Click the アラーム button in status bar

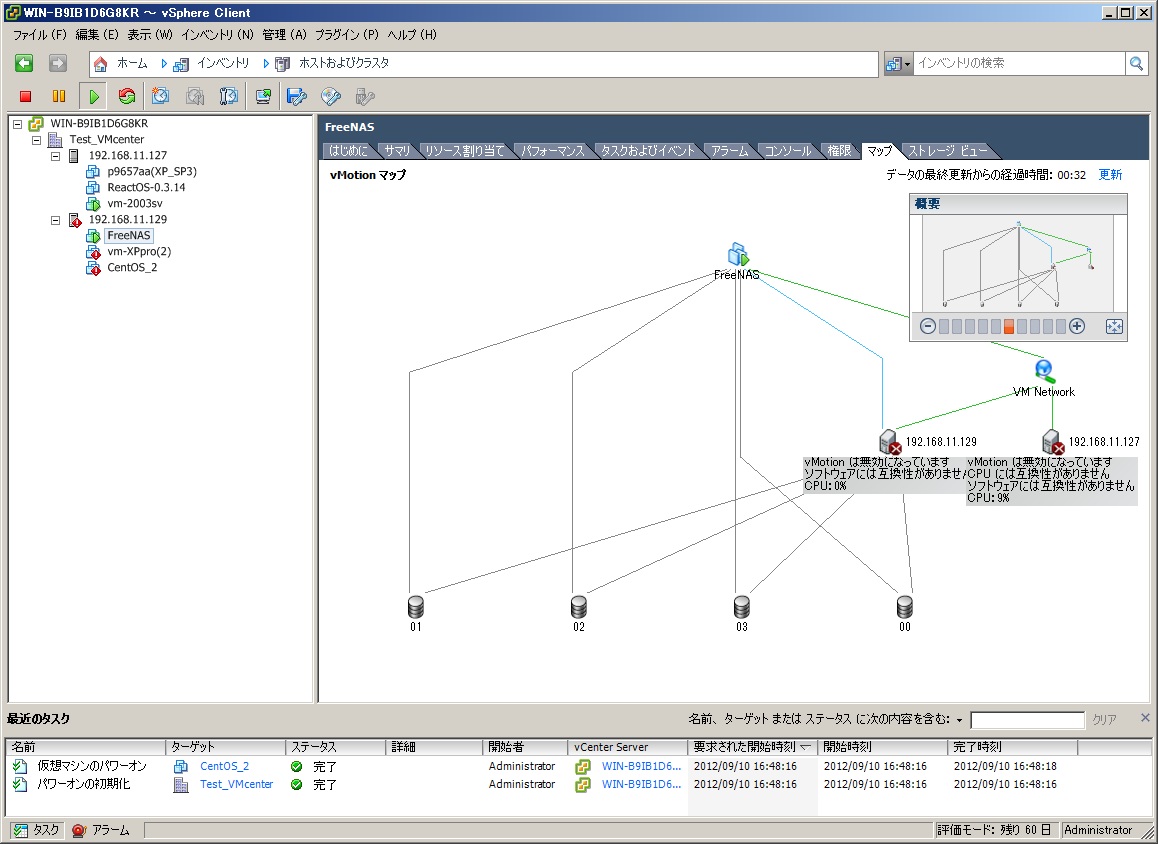[x=101, y=831]
